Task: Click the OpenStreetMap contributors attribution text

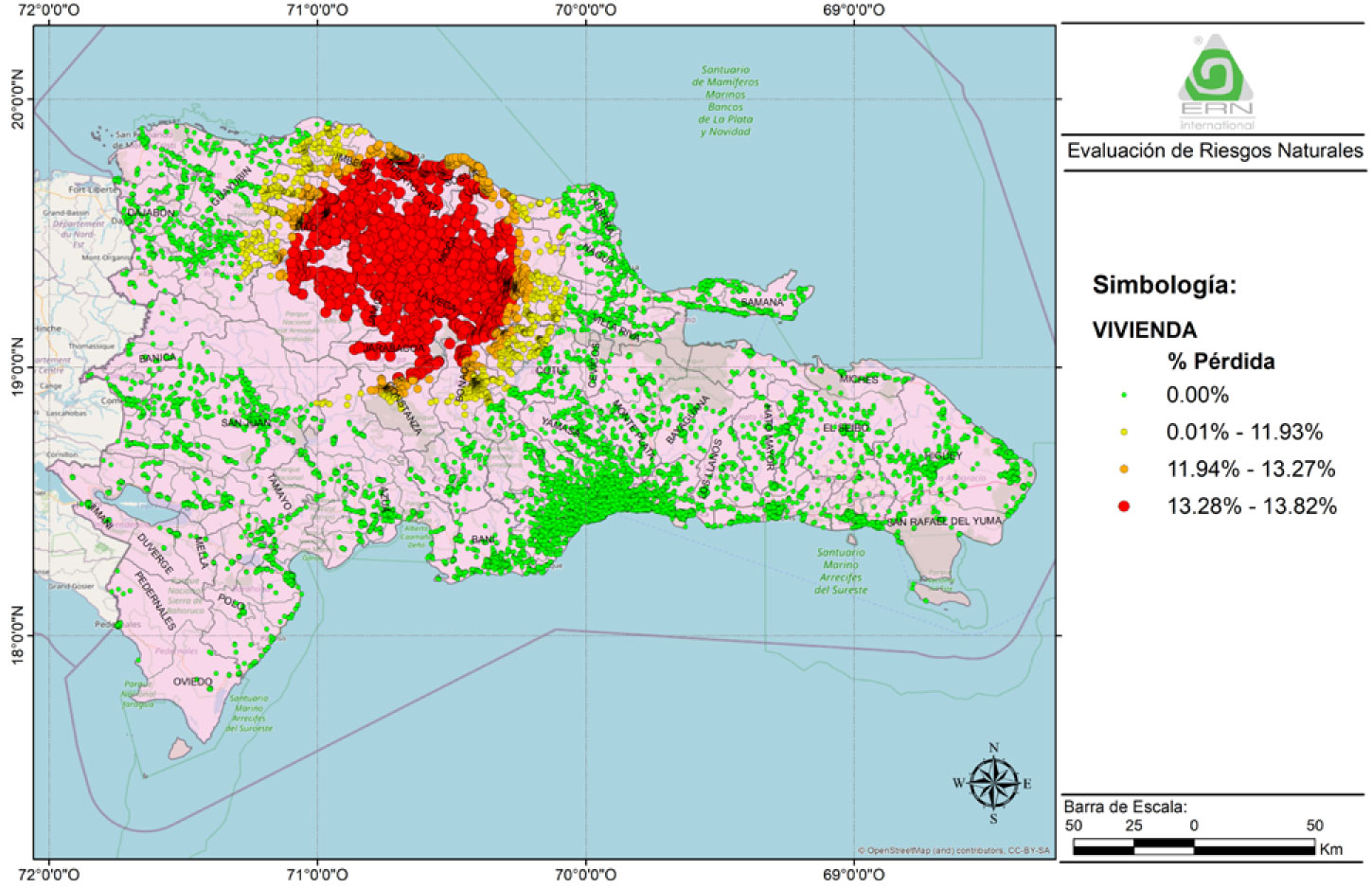Action: (953, 850)
